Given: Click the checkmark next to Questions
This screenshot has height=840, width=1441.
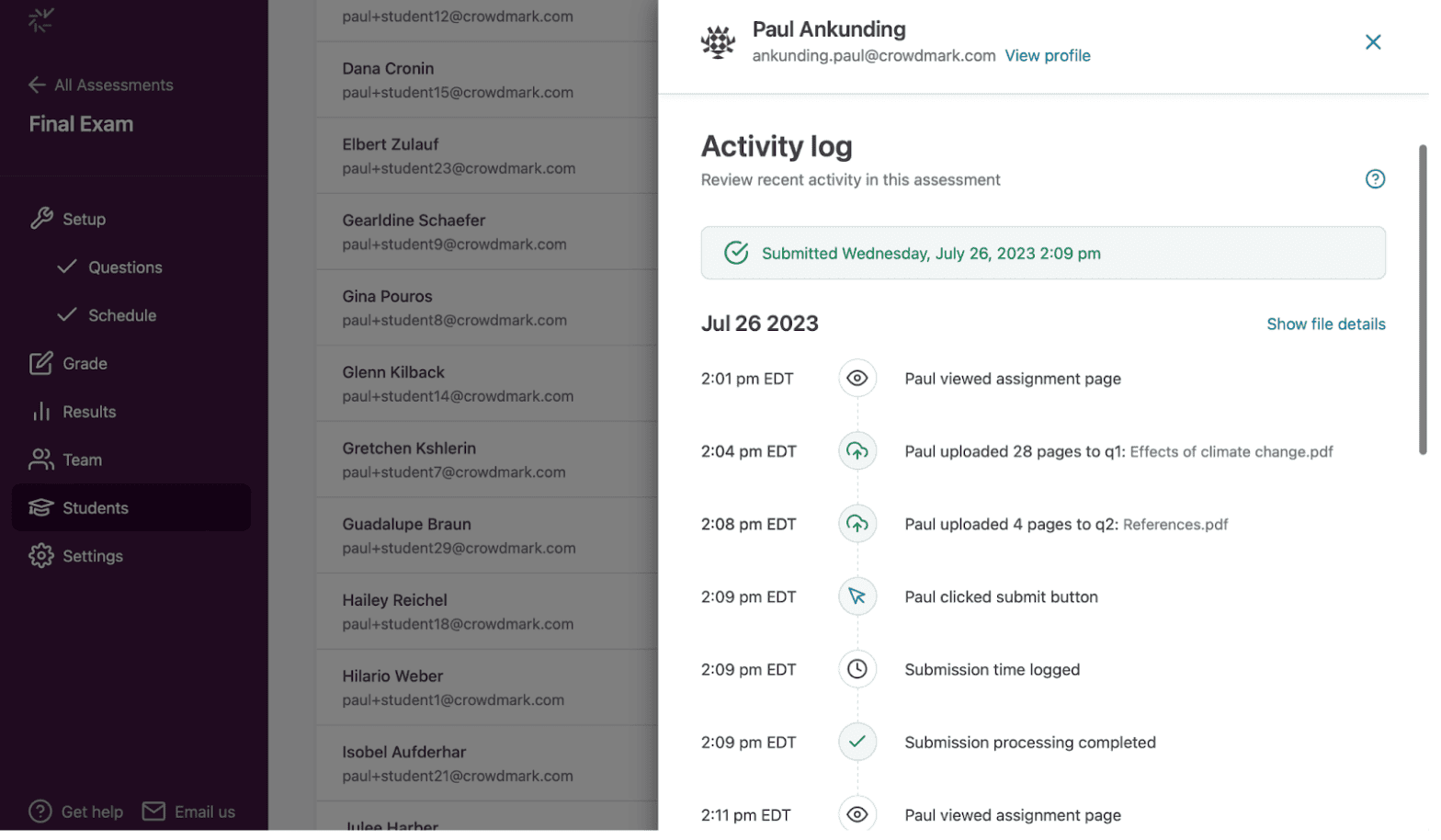Looking at the screenshot, I should [66, 267].
